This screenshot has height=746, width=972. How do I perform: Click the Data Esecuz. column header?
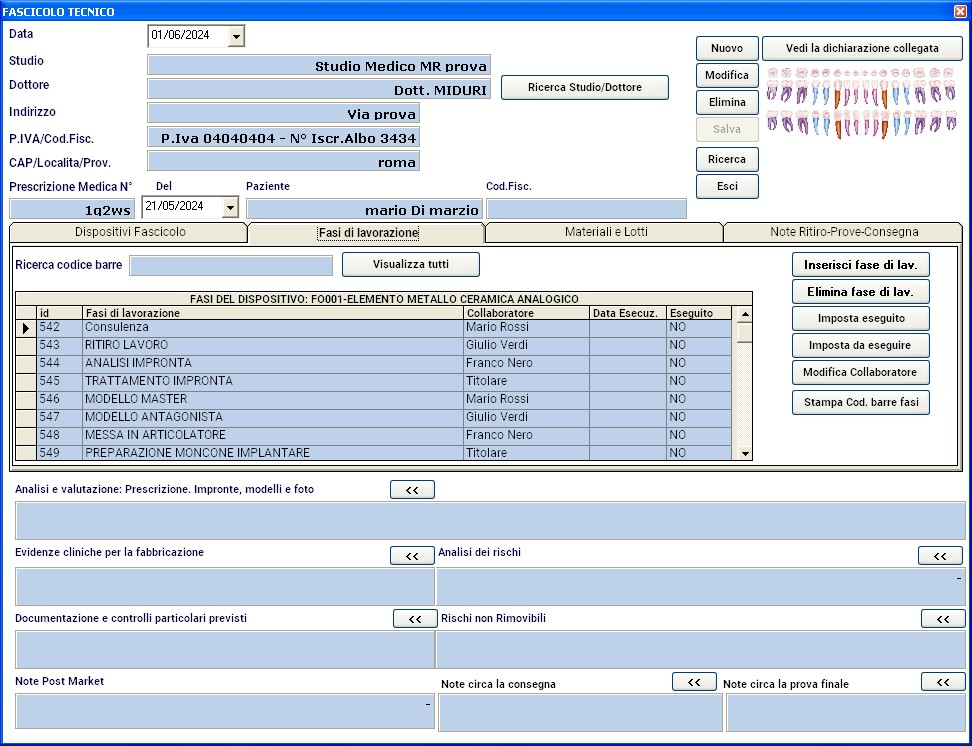point(628,313)
